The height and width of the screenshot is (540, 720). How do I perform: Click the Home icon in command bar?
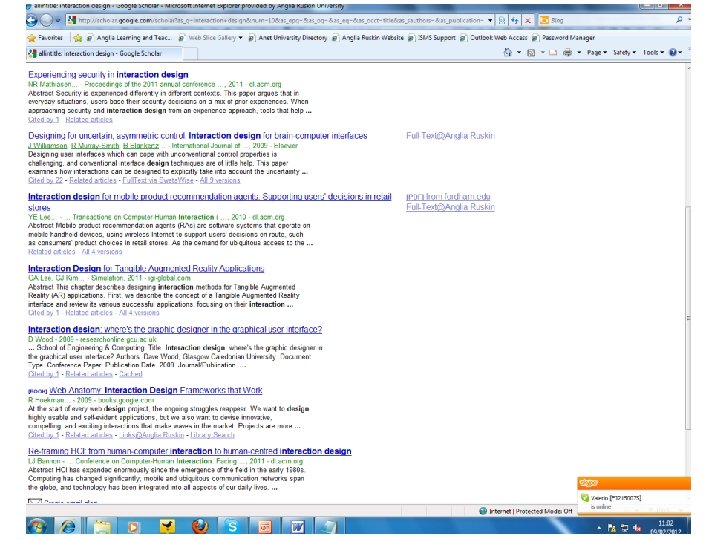[508, 52]
